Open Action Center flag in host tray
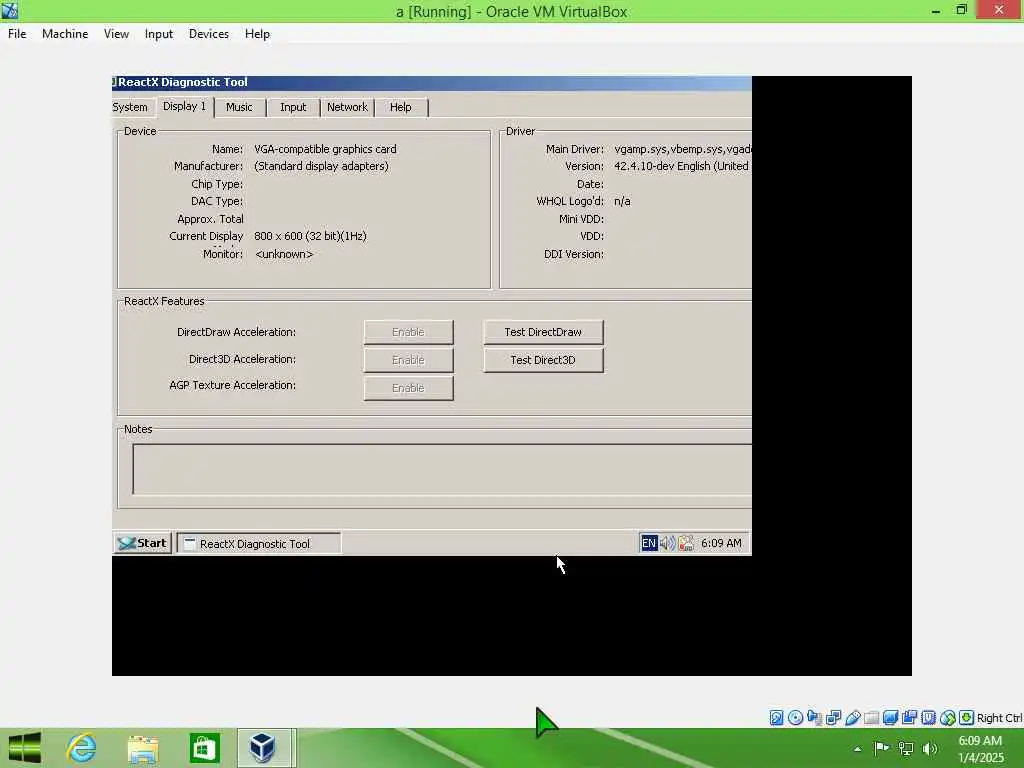1024x768 pixels. pyautogui.click(x=881, y=748)
